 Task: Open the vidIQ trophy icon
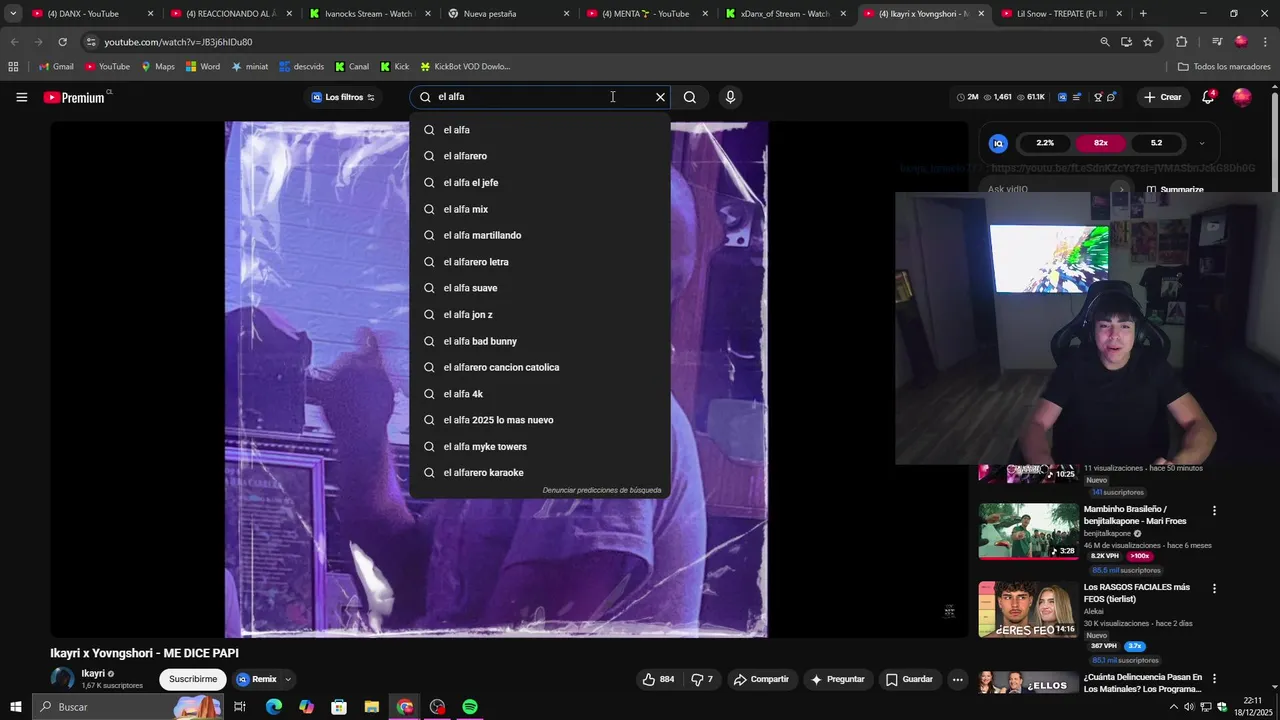pos(1098,97)
